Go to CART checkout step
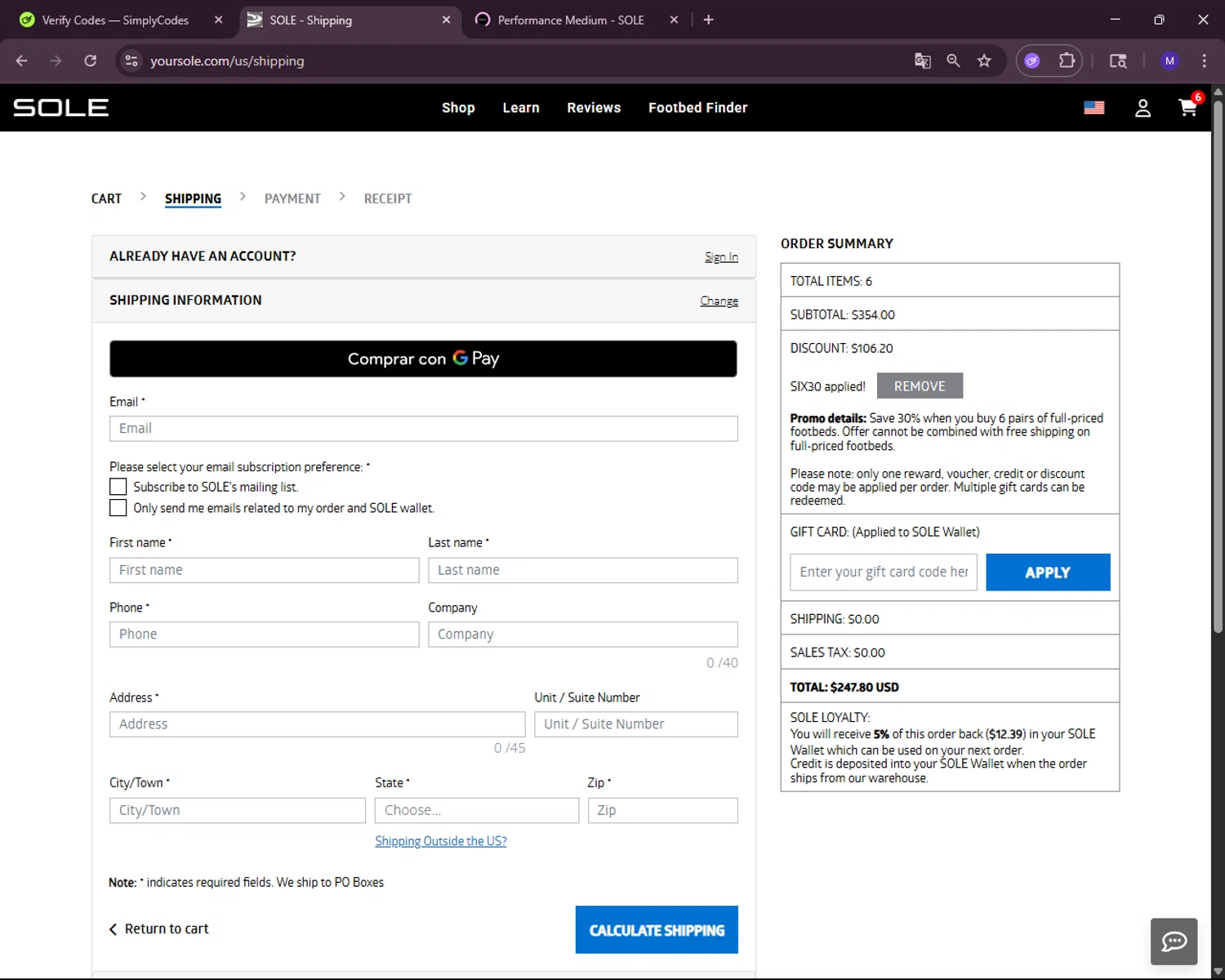The width and height of the screenshot is (1225, 980). [x=106, y=198]
